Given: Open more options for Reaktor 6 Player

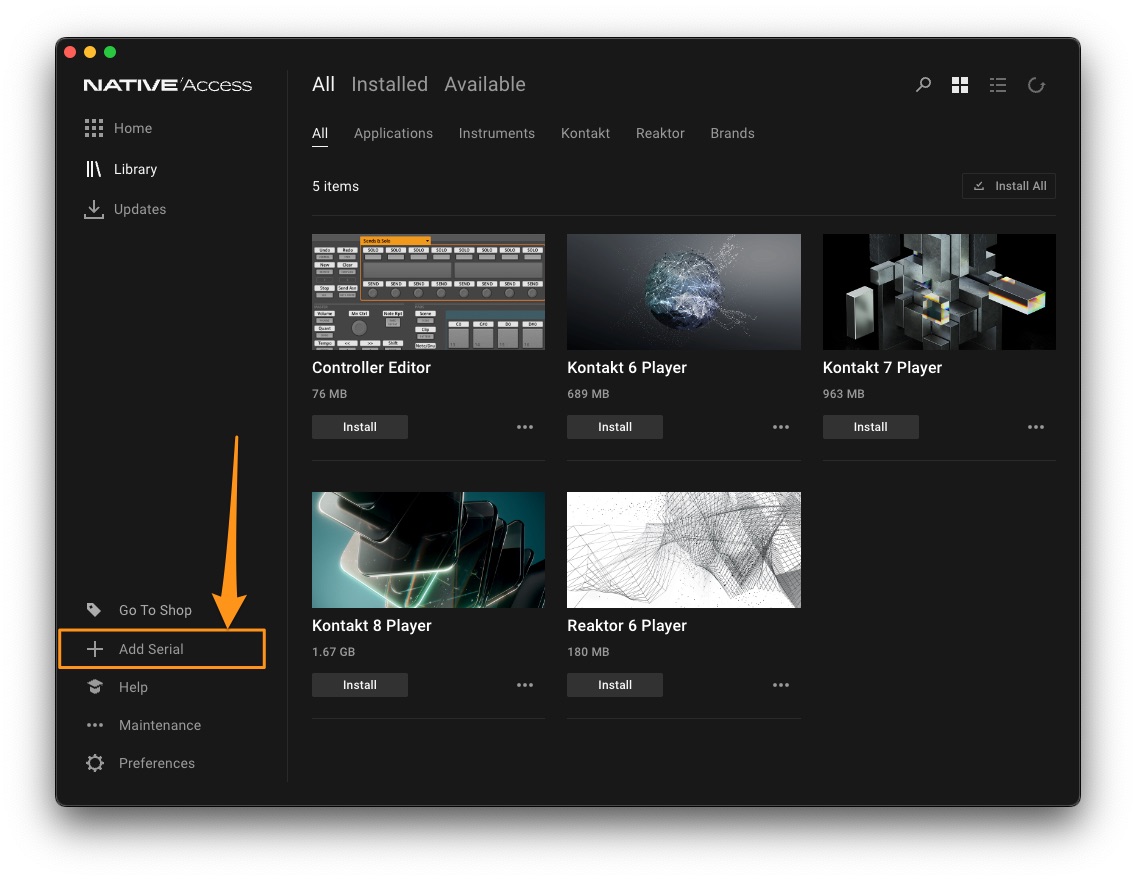Looking at the screenshot, I should click(781, 685).
